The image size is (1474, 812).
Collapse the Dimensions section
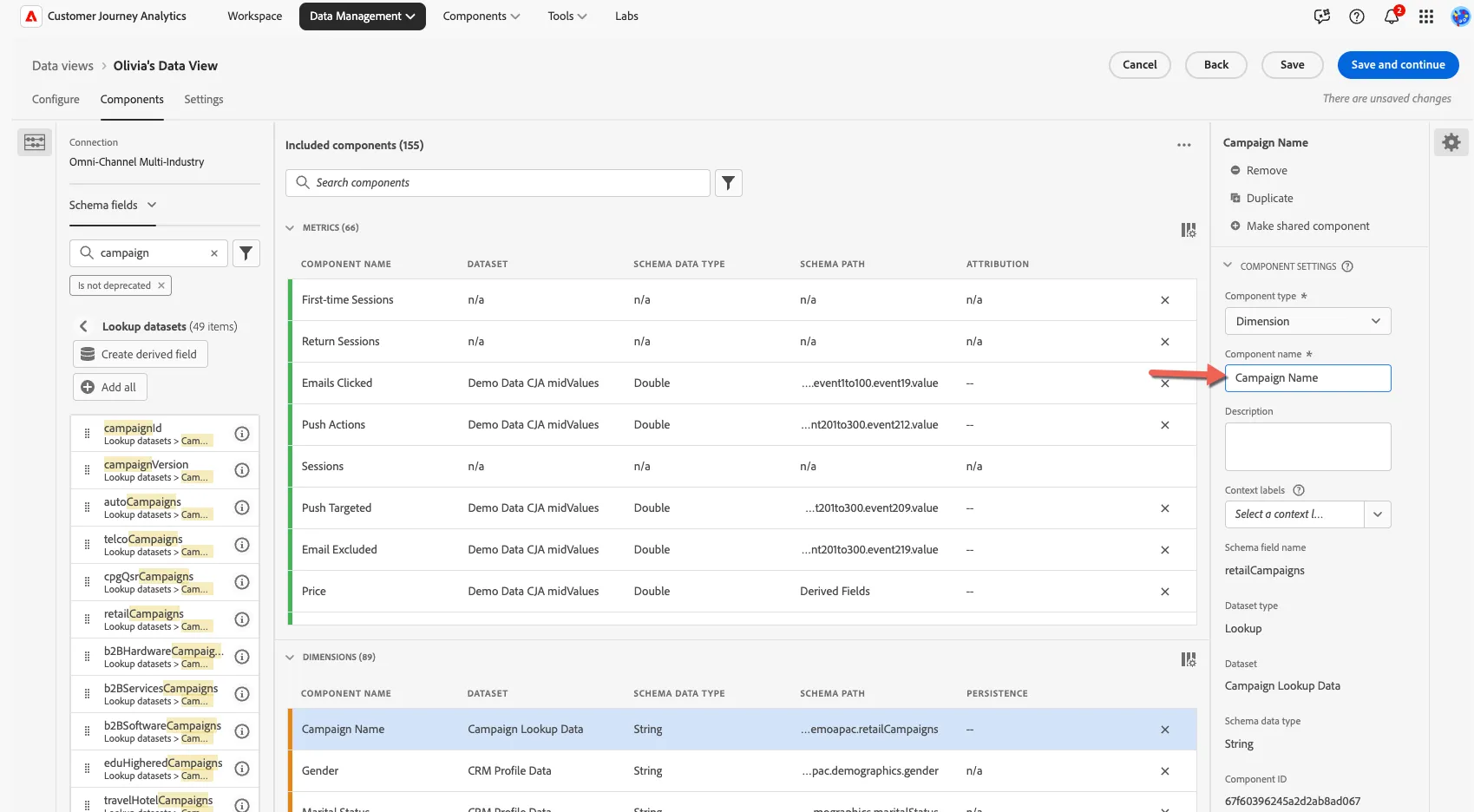tap(290, 658)
